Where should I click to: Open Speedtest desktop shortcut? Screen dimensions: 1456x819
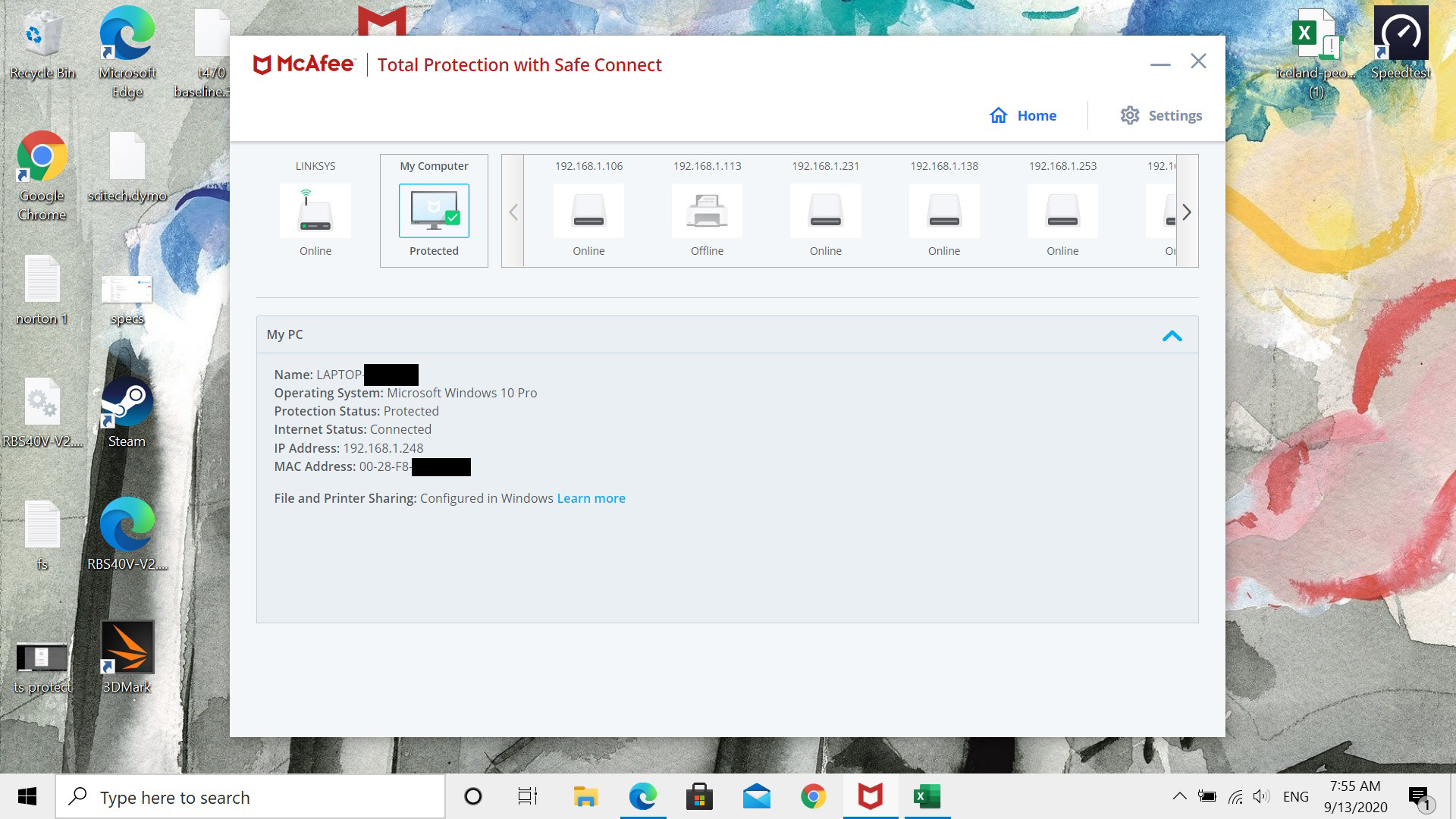[x=1401, y=43]
